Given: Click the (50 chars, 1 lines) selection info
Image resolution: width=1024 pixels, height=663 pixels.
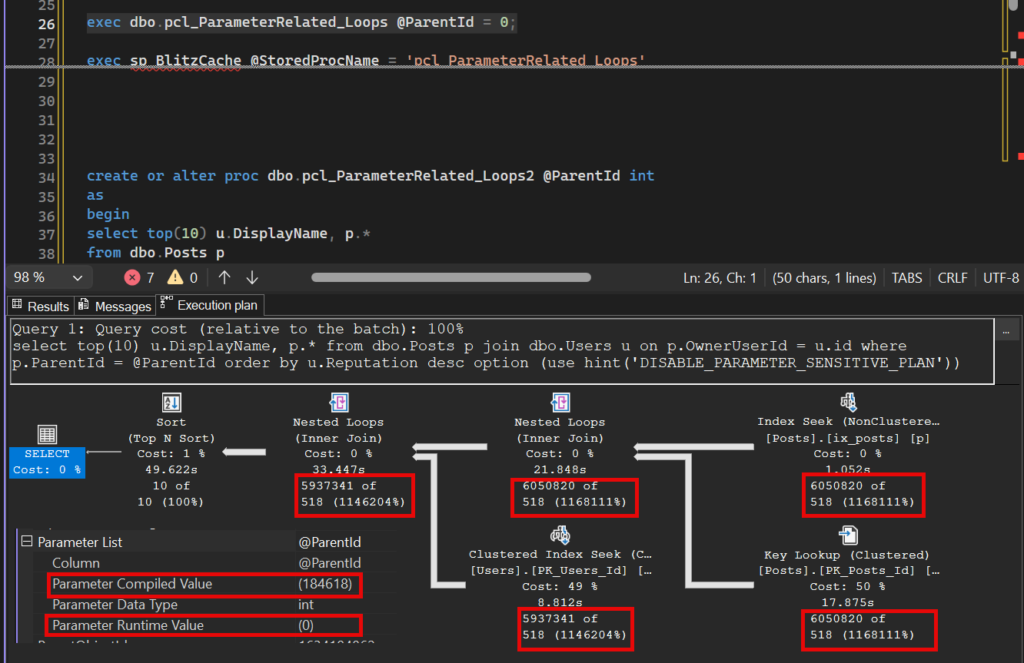Looking at the screenshot, I should [824, 278].
